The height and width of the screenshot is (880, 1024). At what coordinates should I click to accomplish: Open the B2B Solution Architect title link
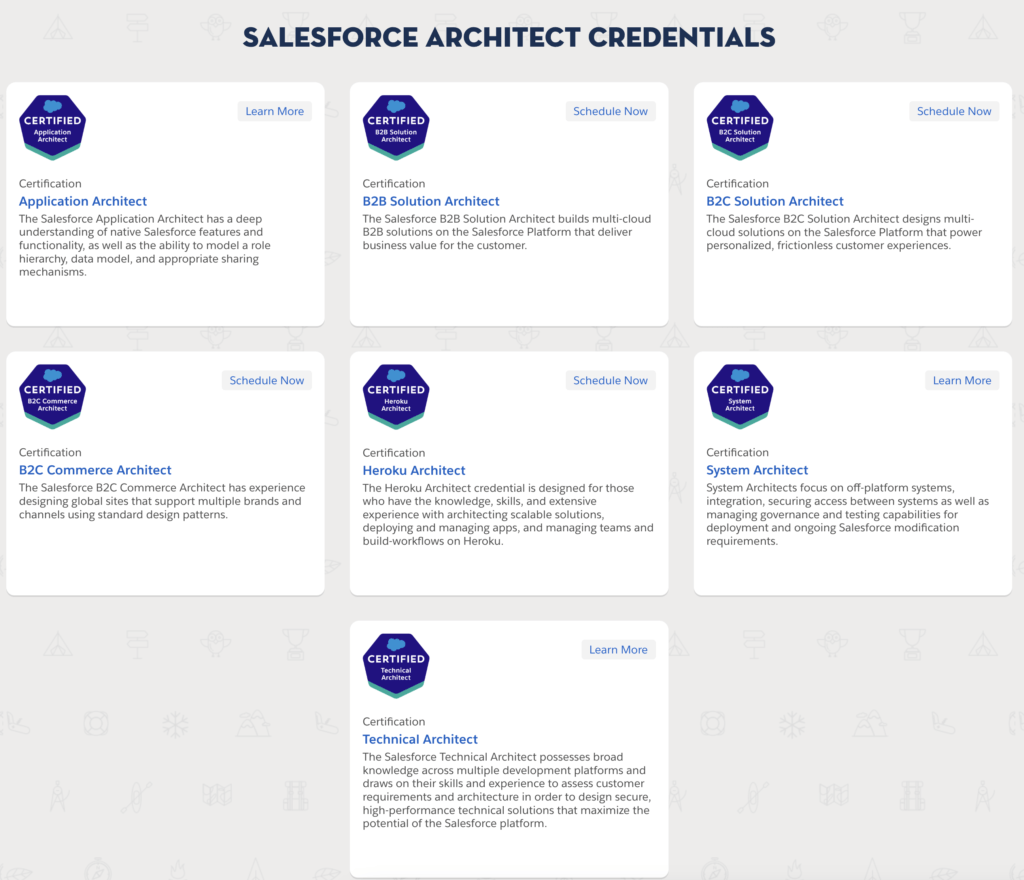[431, 201]
